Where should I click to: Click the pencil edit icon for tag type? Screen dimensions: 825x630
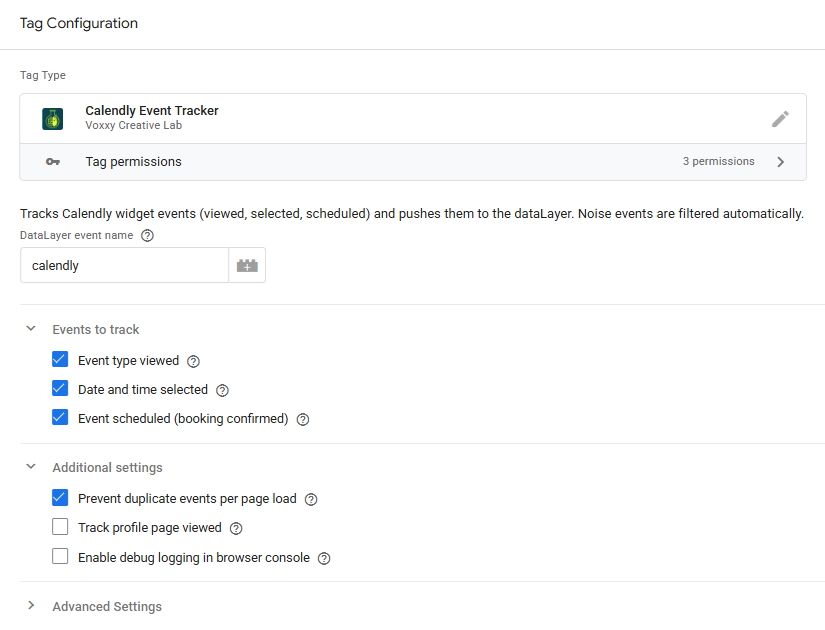pyautogui.click(x=780, y=119)
